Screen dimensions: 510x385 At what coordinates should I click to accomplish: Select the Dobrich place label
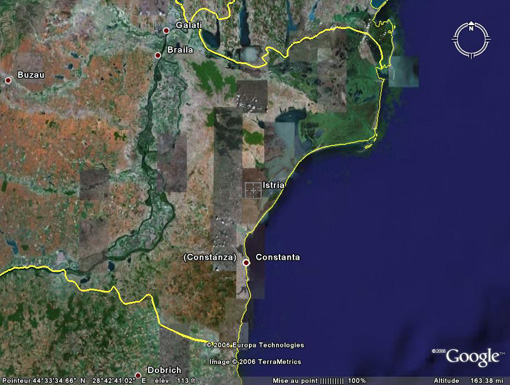(164, 370)
